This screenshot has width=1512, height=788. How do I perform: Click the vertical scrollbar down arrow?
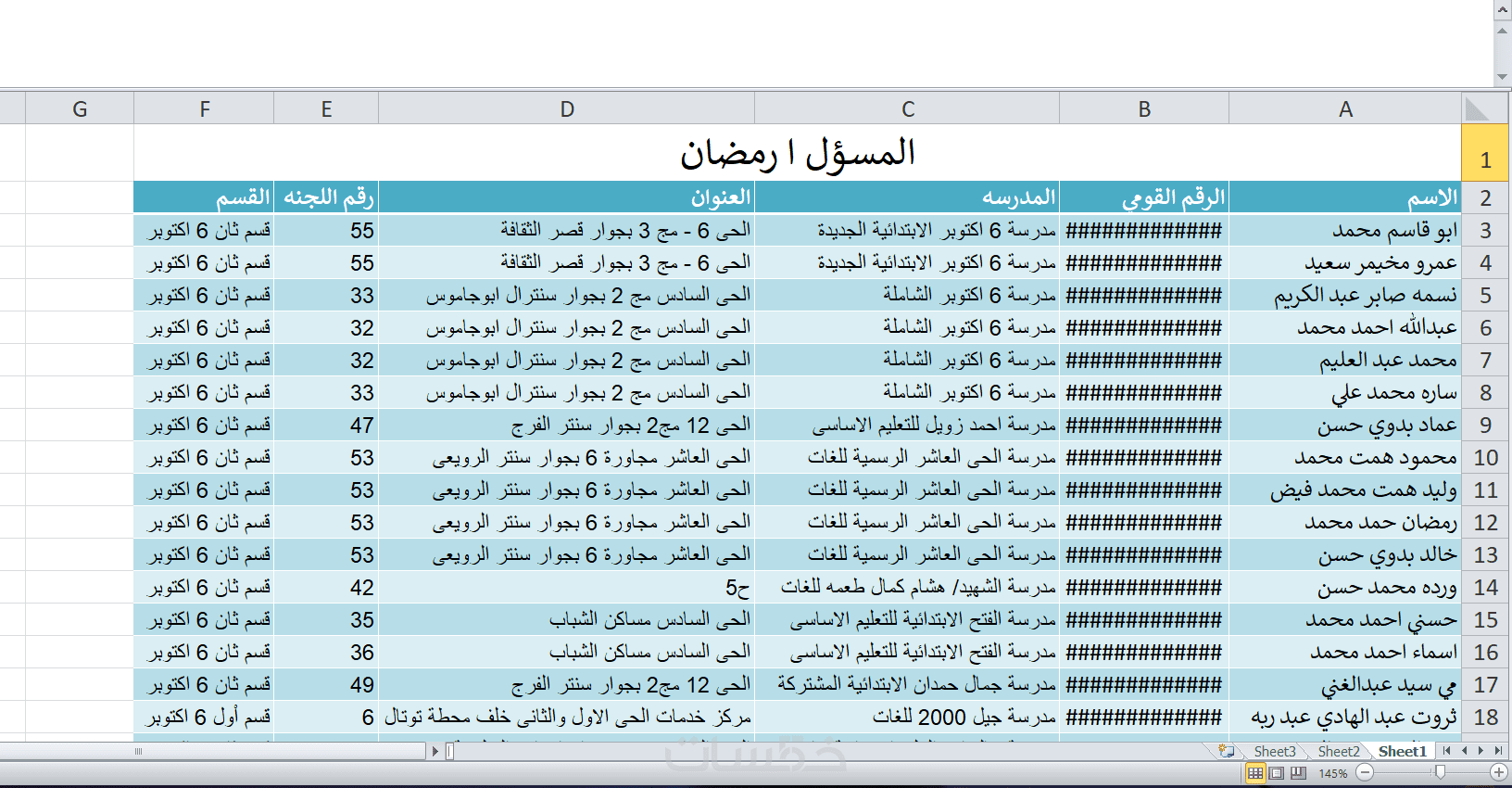[1502, 78]
